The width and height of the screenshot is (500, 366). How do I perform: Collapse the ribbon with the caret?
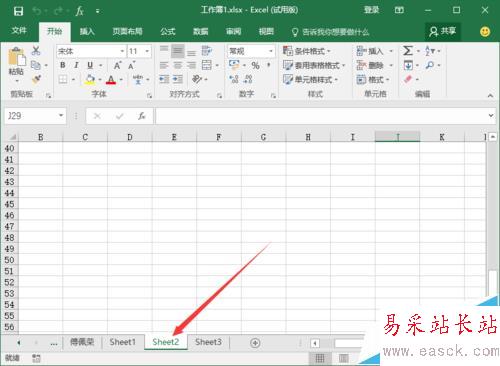[x=490, y=96]
